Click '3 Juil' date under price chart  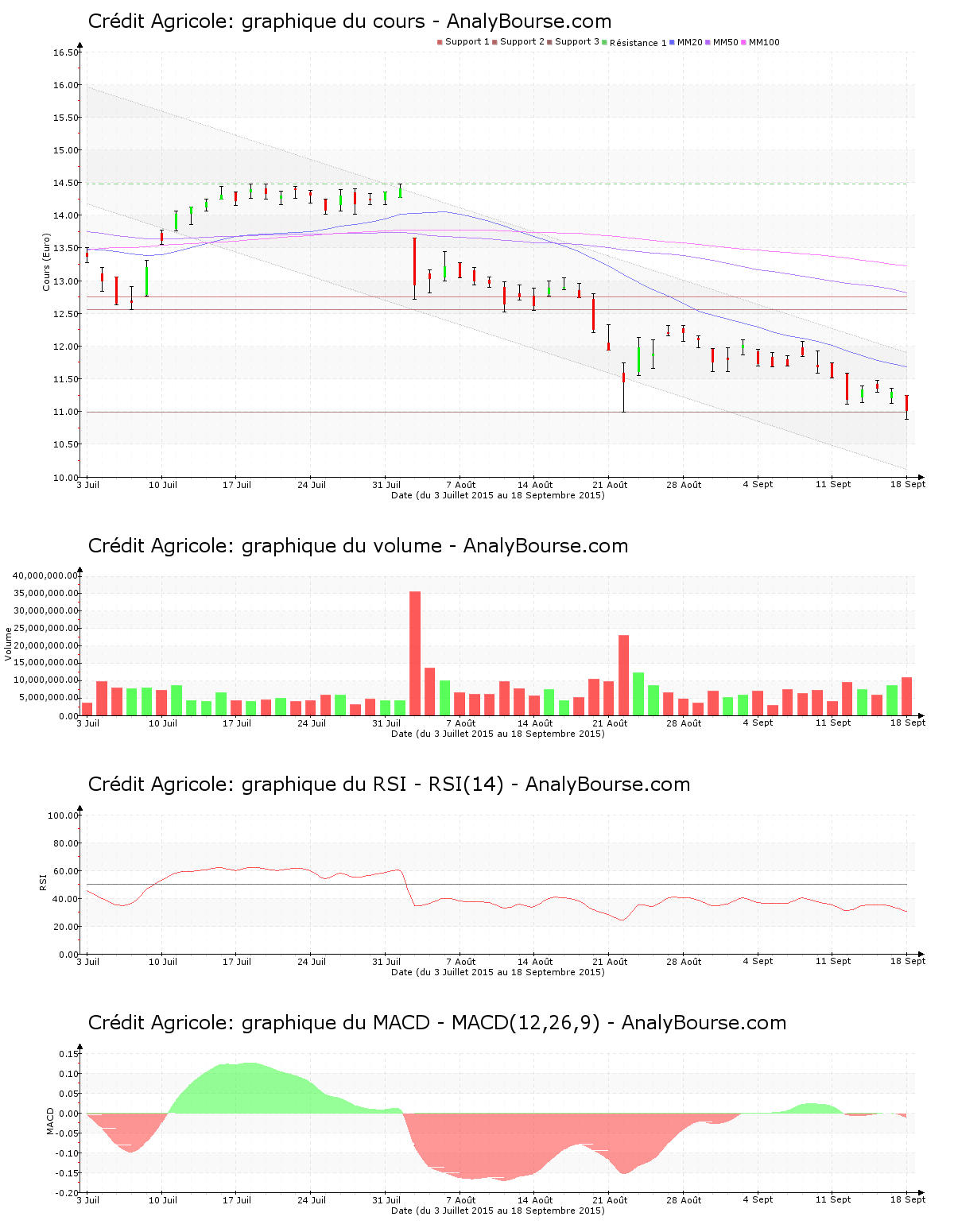tap(88, 485)
